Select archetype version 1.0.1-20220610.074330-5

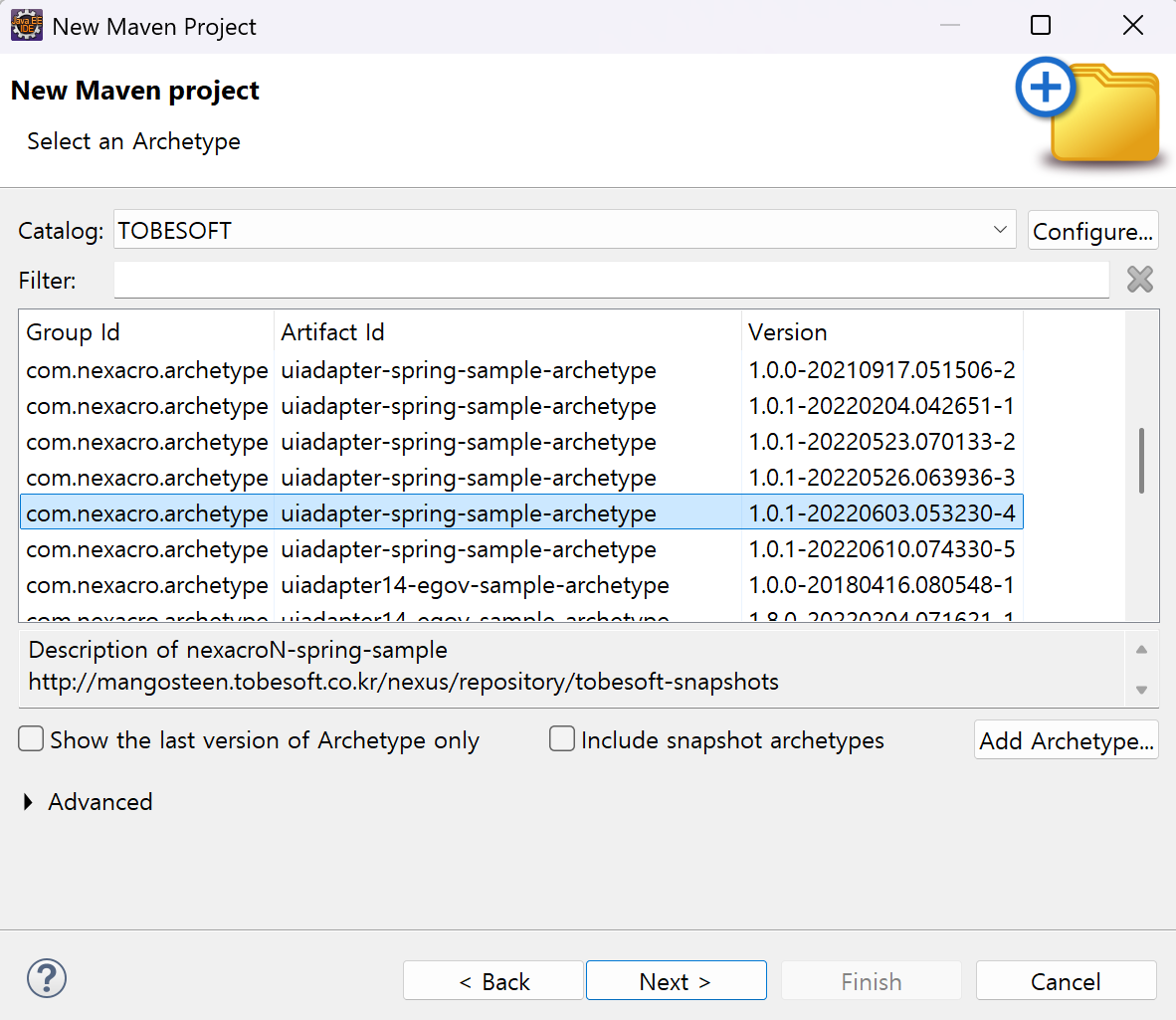pyautogui.click(x=882, y=549)
